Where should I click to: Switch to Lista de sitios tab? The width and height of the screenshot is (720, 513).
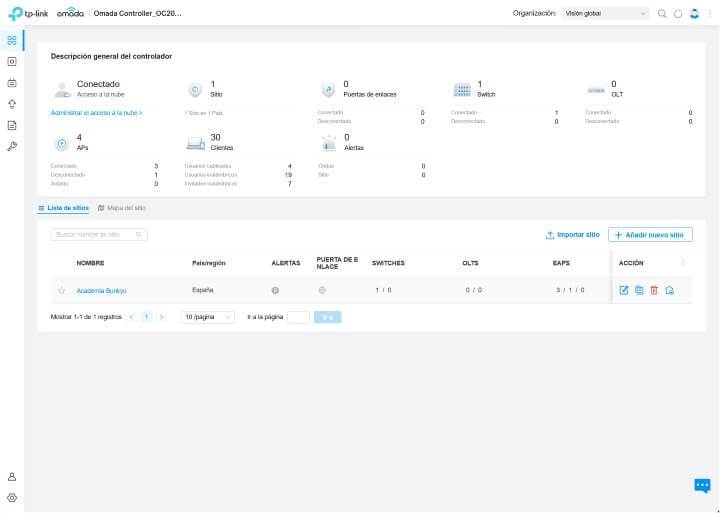64,208
